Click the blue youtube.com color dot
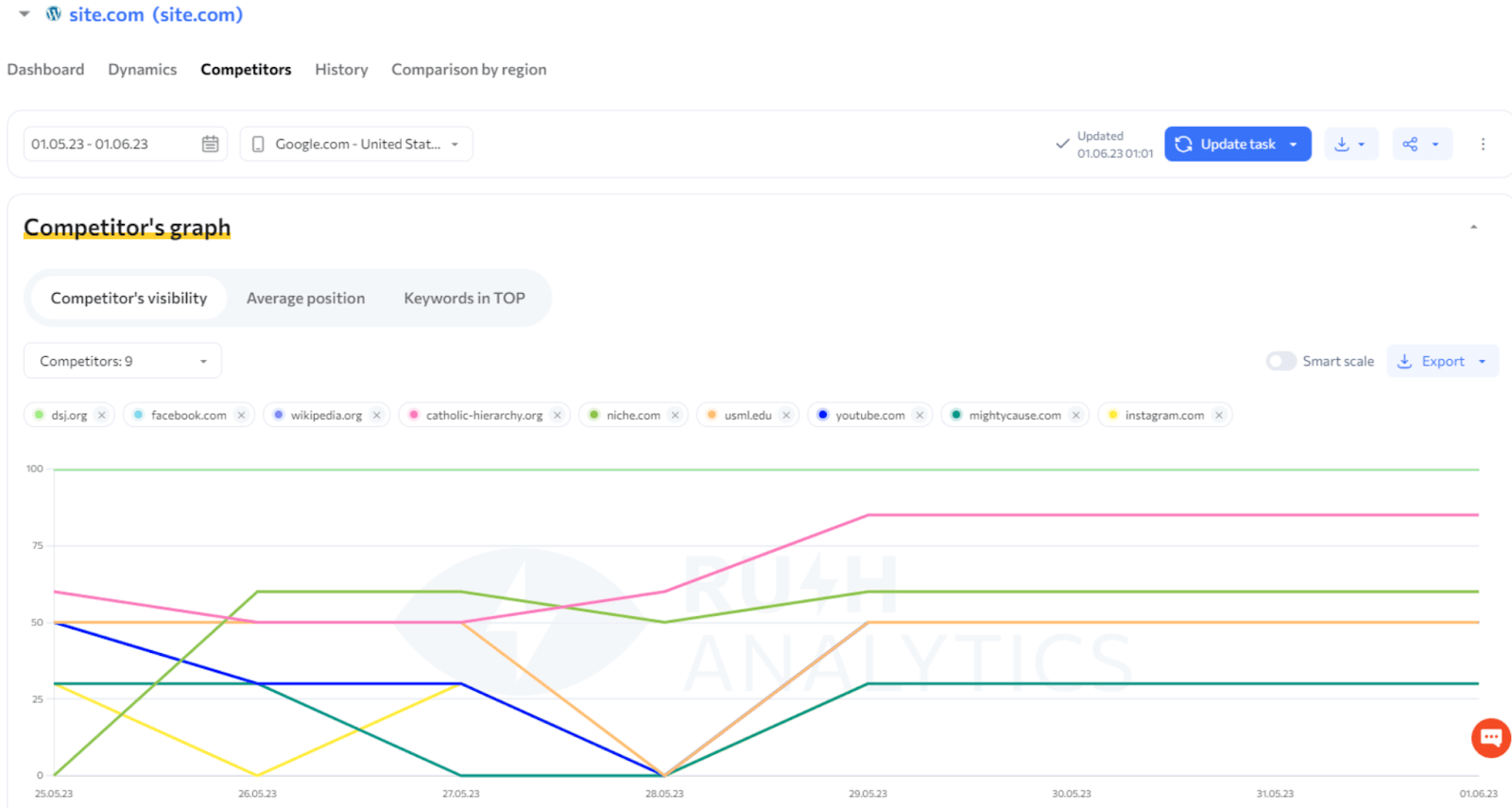 click(x=822, y=414)
